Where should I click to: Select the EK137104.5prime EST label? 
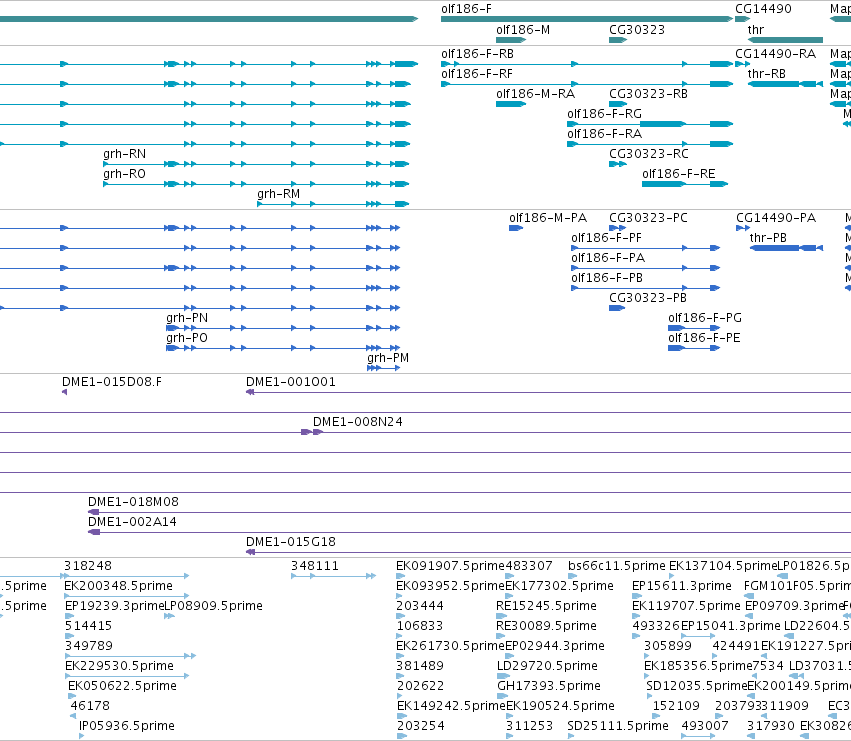click(x=723, y=566)
